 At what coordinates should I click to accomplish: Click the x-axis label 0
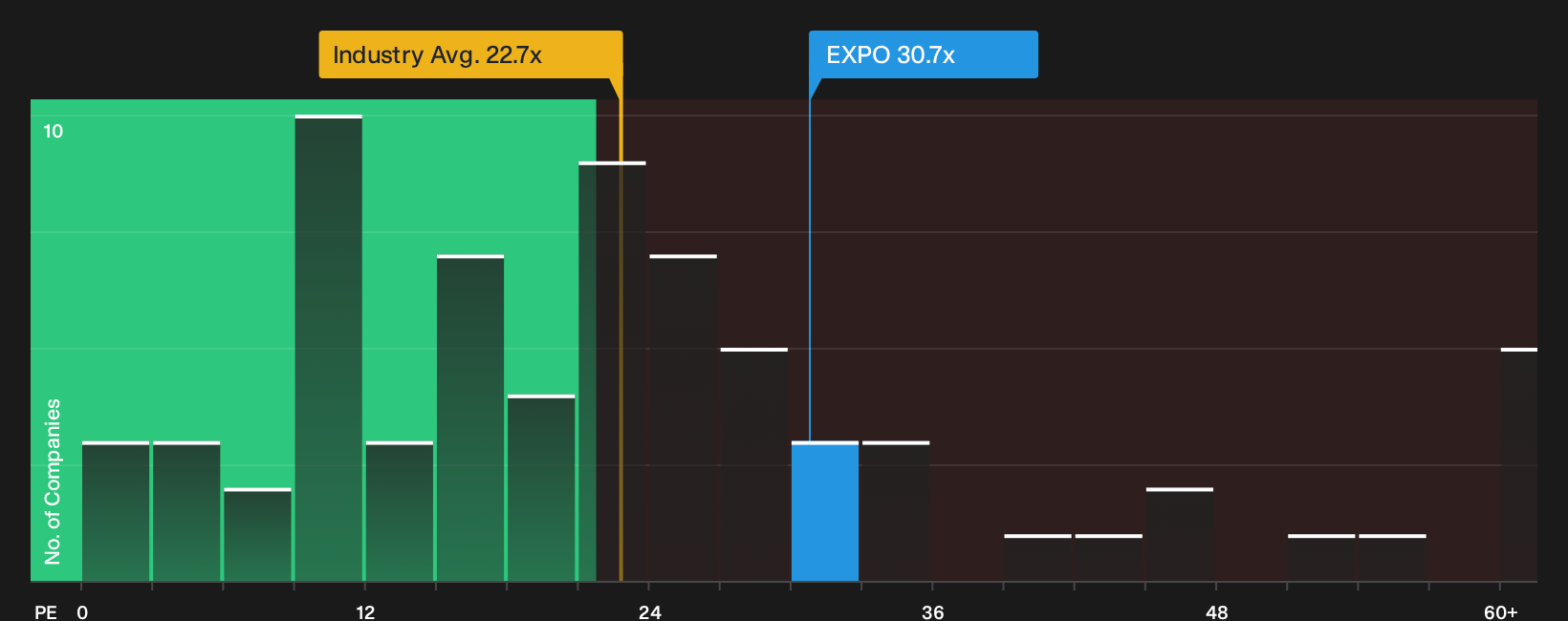coord(82,611)
